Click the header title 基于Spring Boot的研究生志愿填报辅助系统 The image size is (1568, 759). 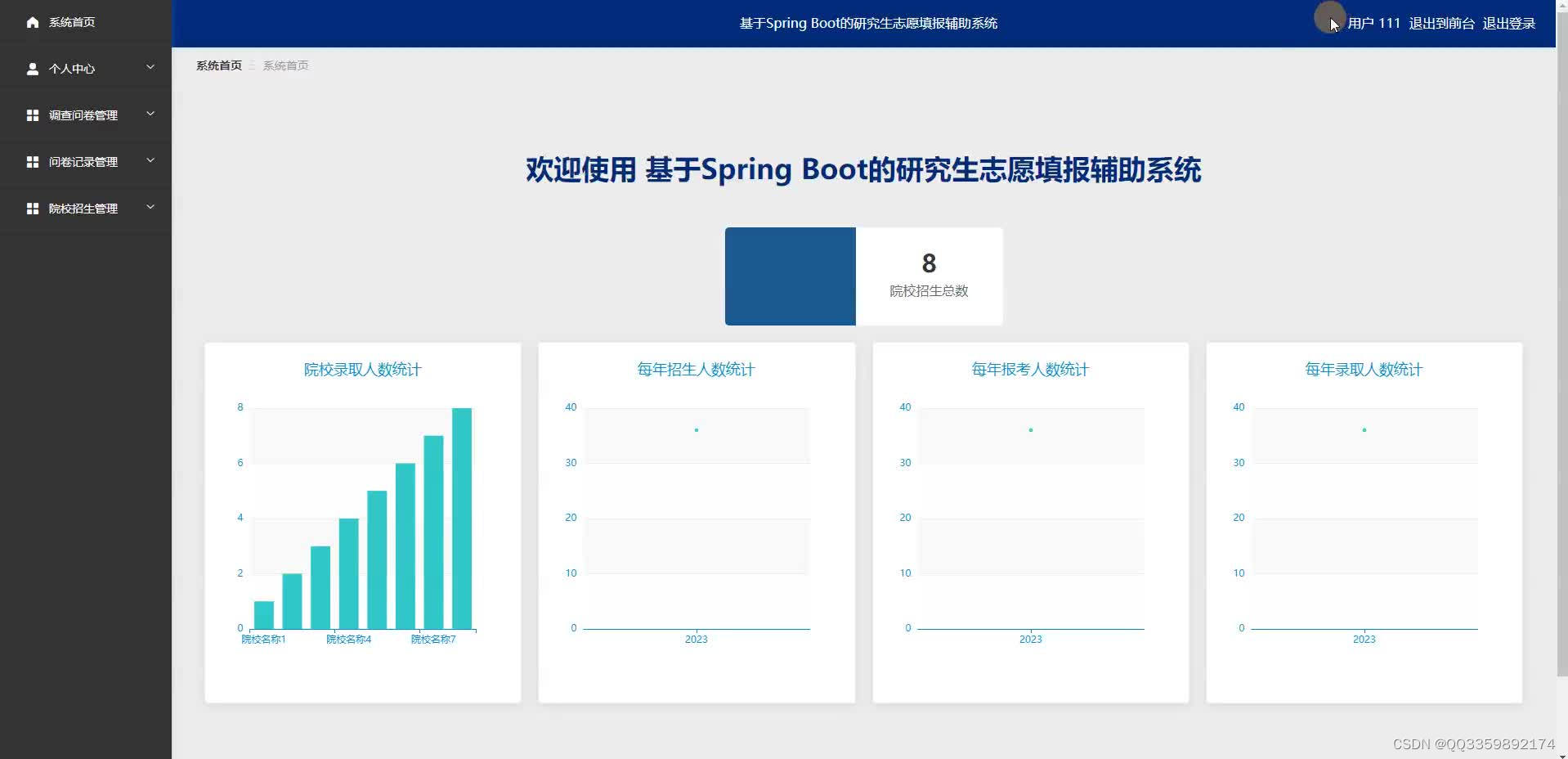(868, 24)
